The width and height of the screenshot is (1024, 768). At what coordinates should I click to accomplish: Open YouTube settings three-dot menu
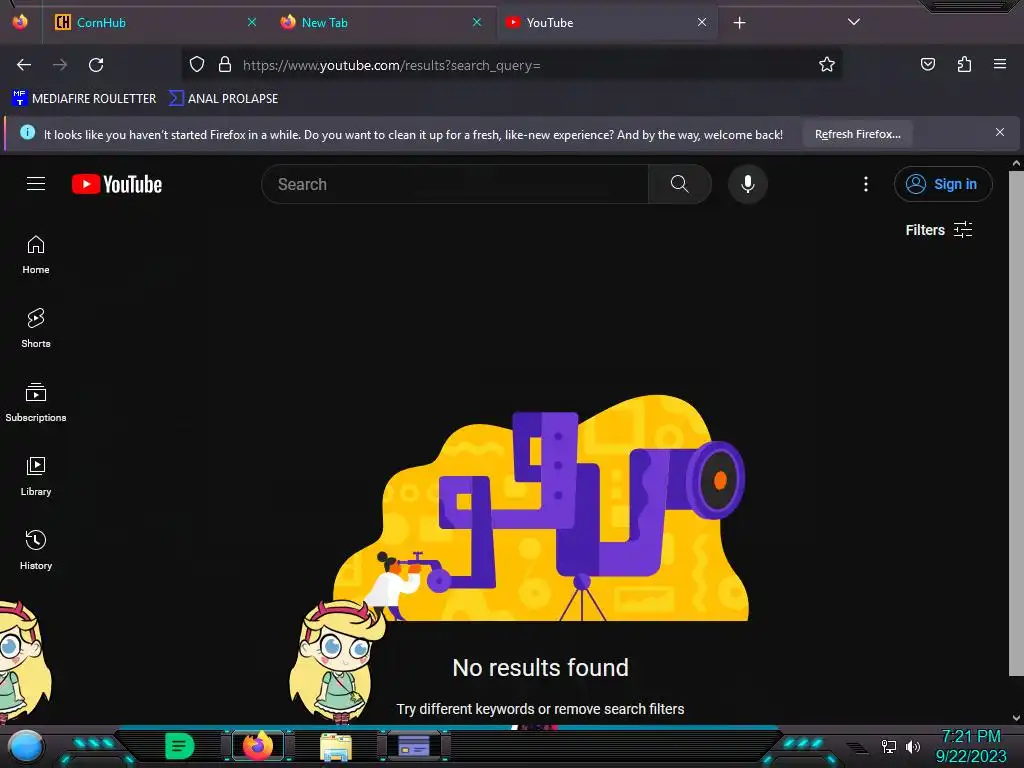866,184
